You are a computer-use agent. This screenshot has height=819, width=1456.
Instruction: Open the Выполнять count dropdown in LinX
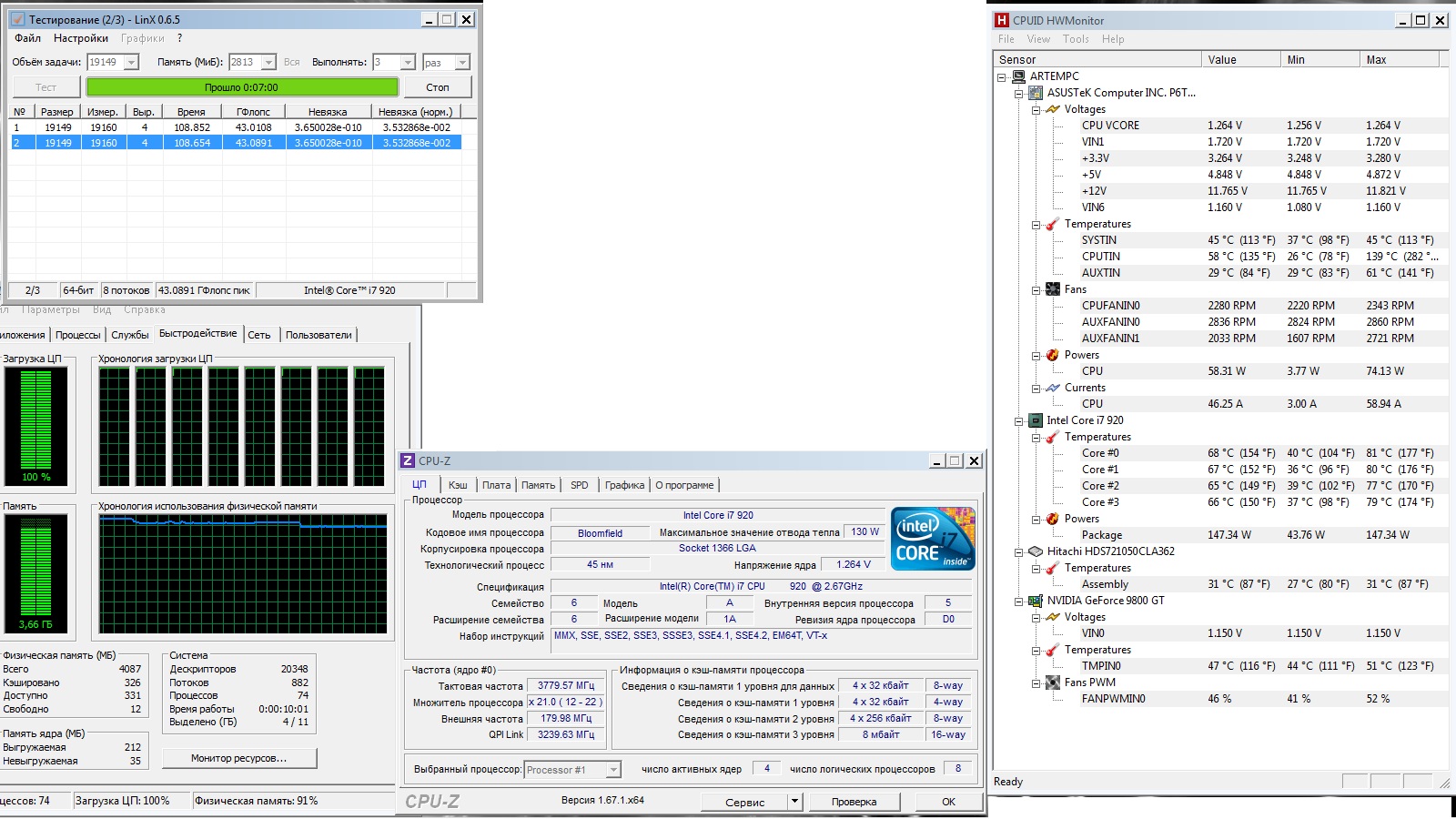(x=408, y=62)
